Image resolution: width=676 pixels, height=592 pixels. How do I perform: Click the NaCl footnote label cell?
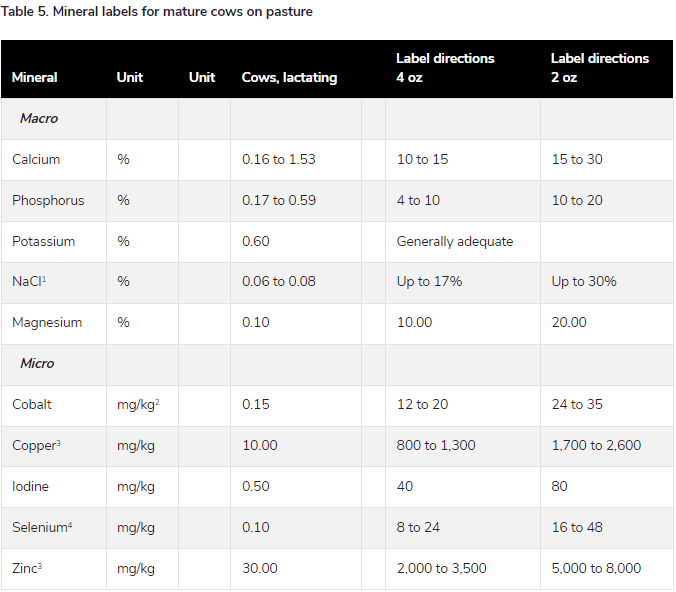tap(30, 282)
